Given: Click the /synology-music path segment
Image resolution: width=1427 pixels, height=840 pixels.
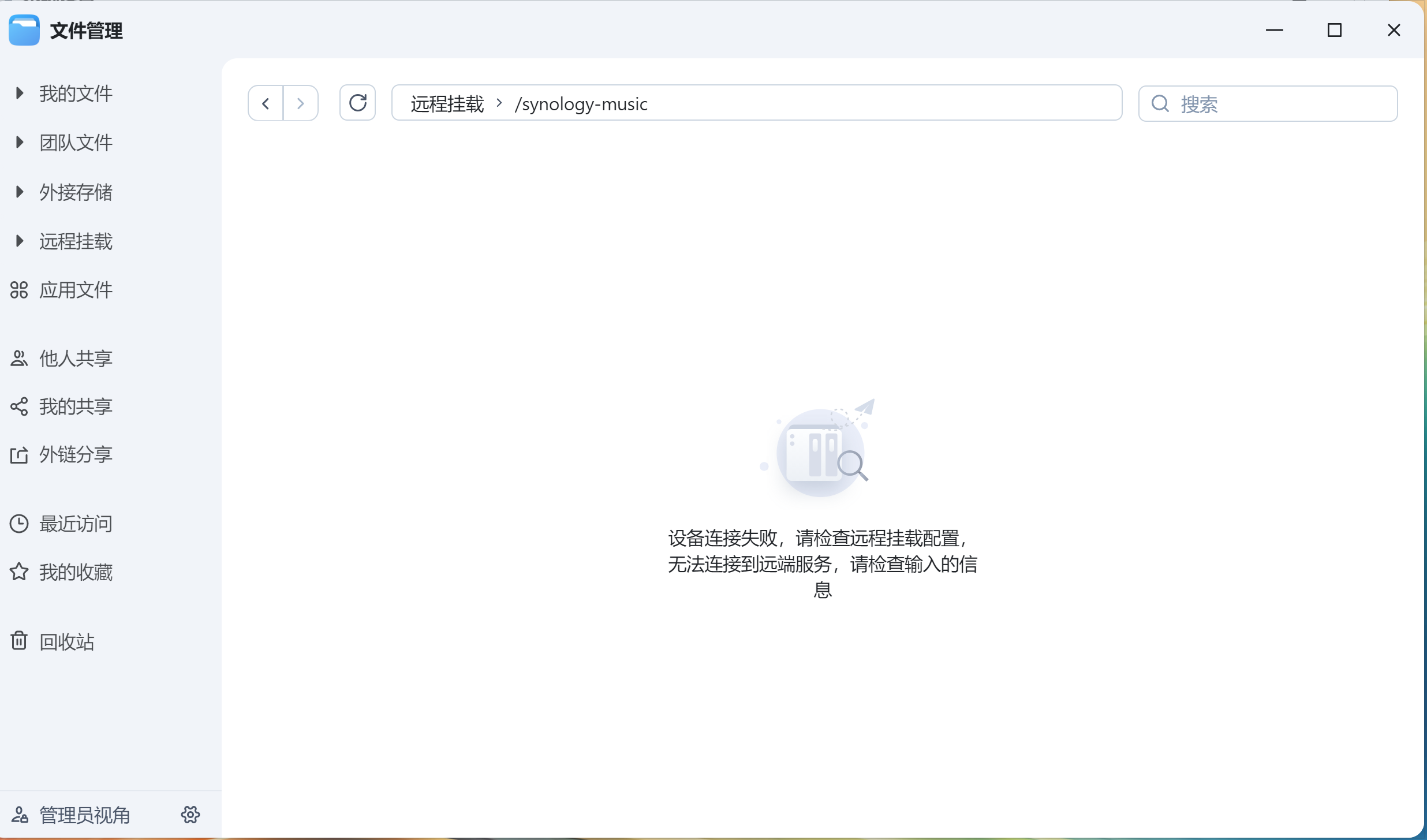Looking at the screenshot, I should click(581, 104).
